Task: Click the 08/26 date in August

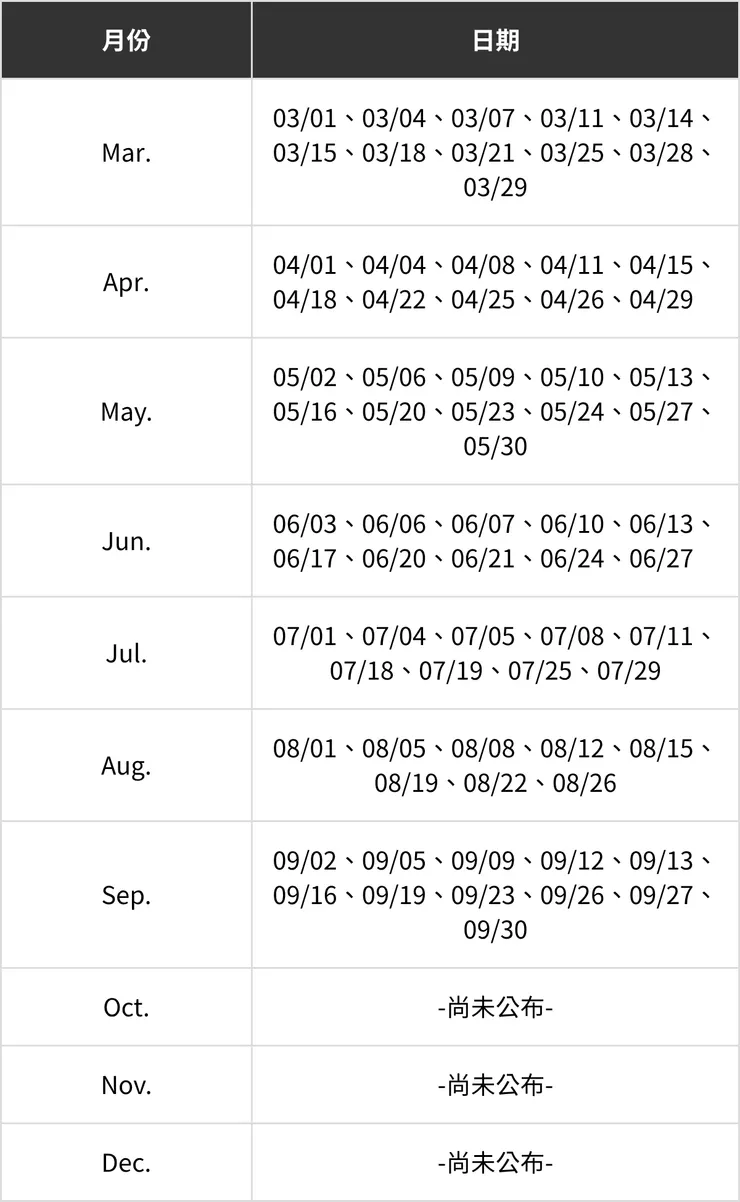Action: coord(585,783)
